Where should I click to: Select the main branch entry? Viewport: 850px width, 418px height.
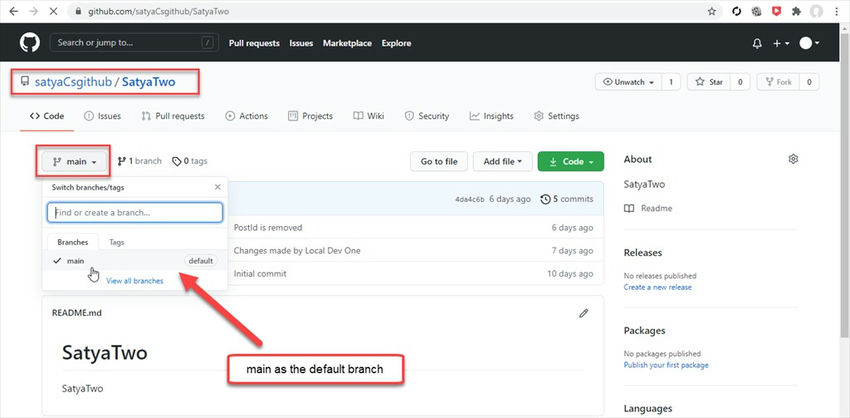click(135, 261)
